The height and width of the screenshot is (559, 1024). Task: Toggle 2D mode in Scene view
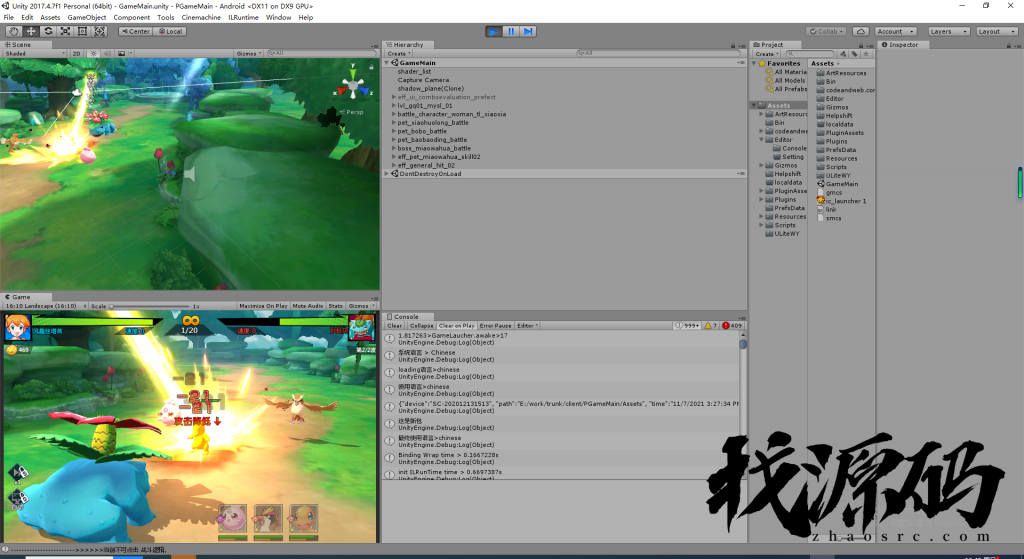[x=76, y=54]
